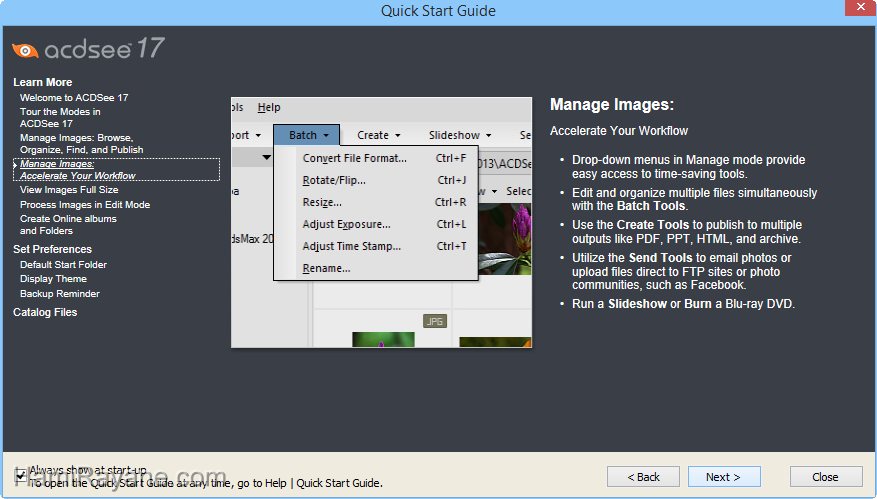This screenshot has height=499, width=877.
Task: Click the Set Preferences heading
Action: (x=52, y=249)
